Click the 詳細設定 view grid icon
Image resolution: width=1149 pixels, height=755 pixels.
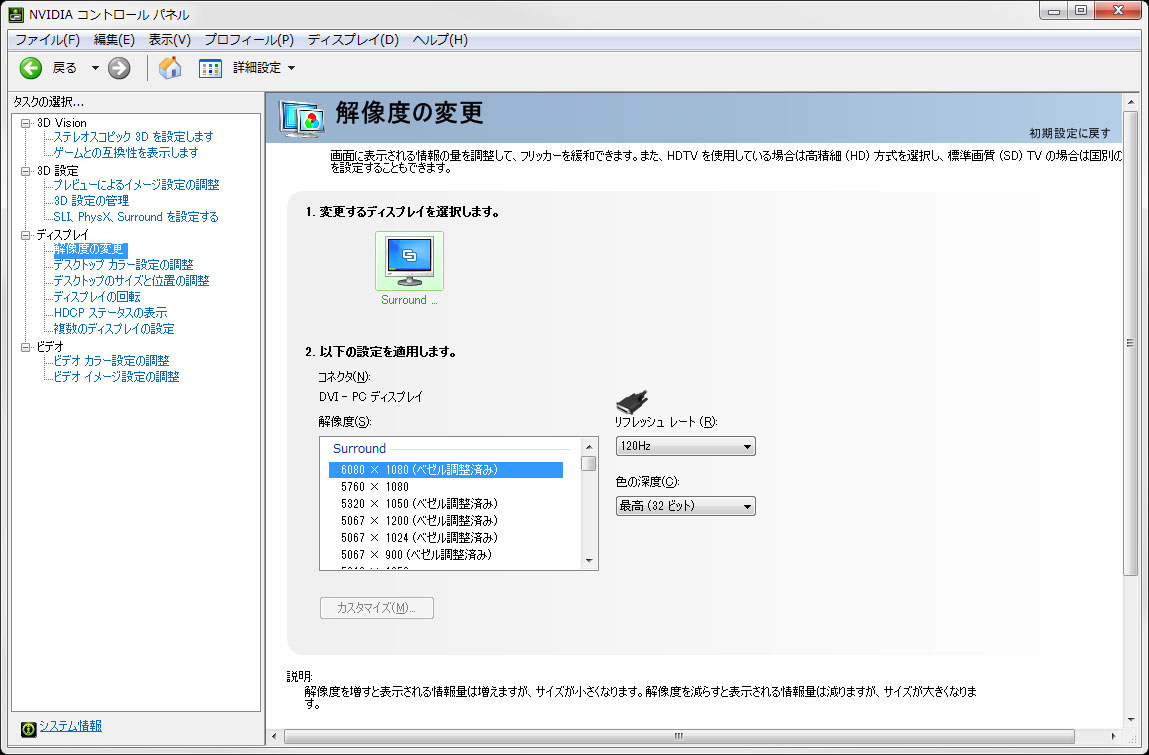(210, 68)
